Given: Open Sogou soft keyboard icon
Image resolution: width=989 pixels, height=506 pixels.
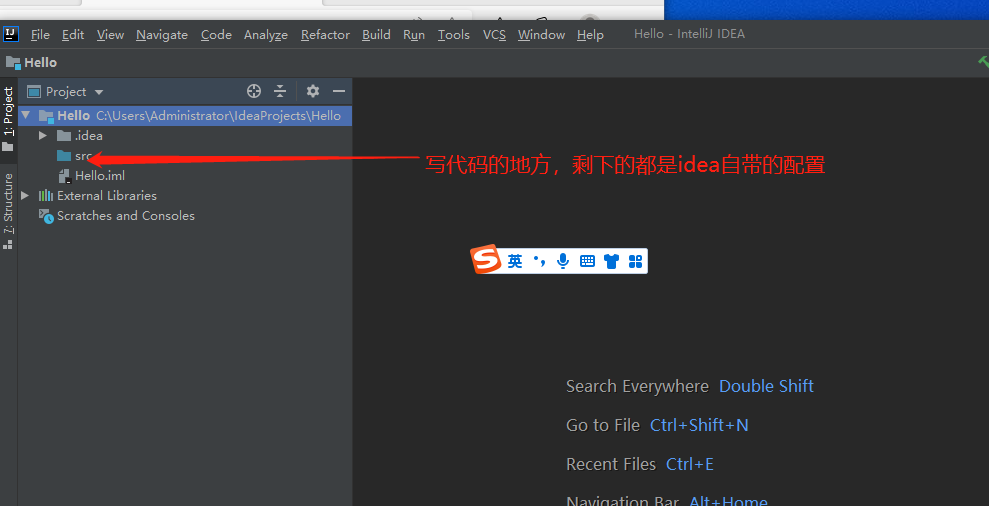Looking at the screenshot, I should [x=587, y=261].
